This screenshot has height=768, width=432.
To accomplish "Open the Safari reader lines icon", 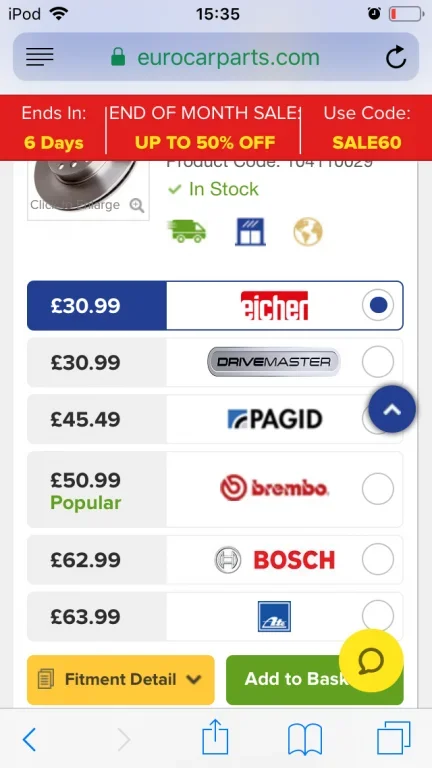I will [40, 57].
